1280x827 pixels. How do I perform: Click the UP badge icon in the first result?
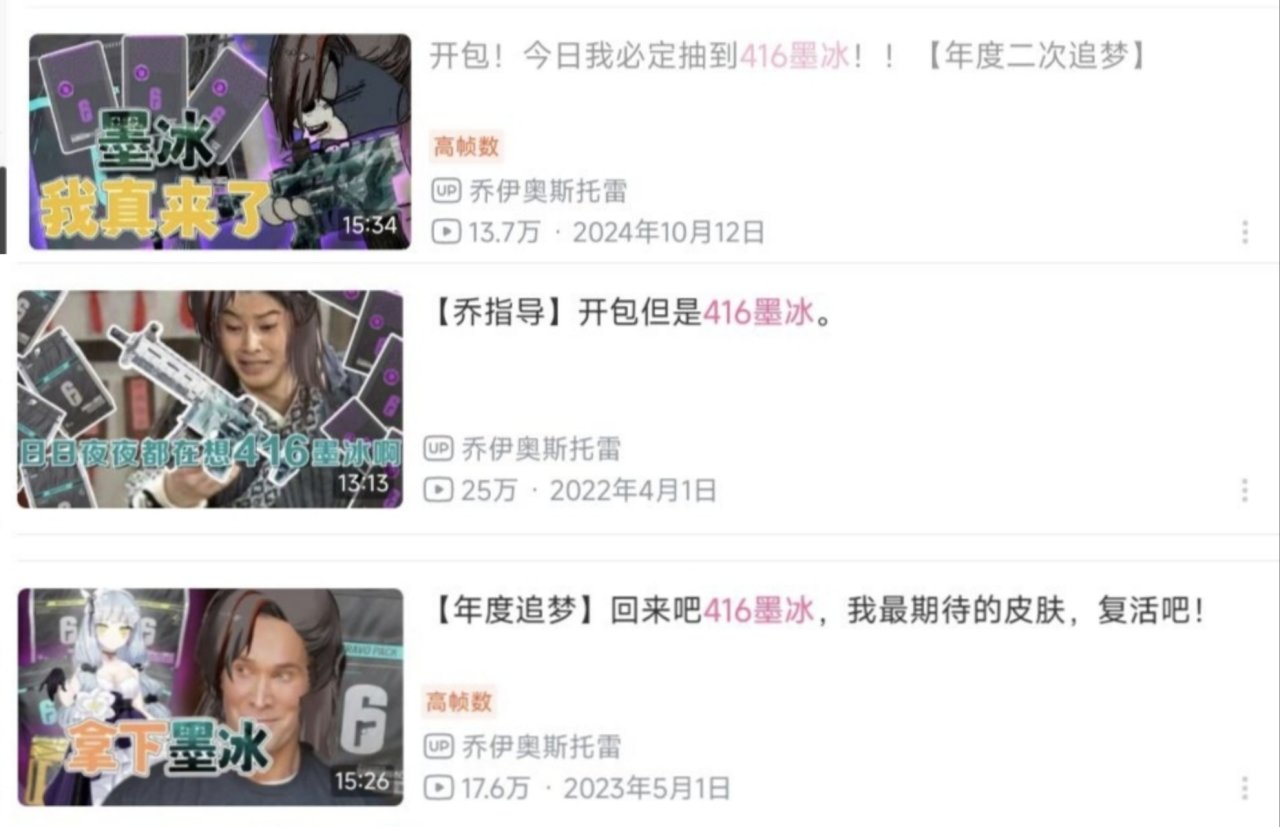[445, 190]
